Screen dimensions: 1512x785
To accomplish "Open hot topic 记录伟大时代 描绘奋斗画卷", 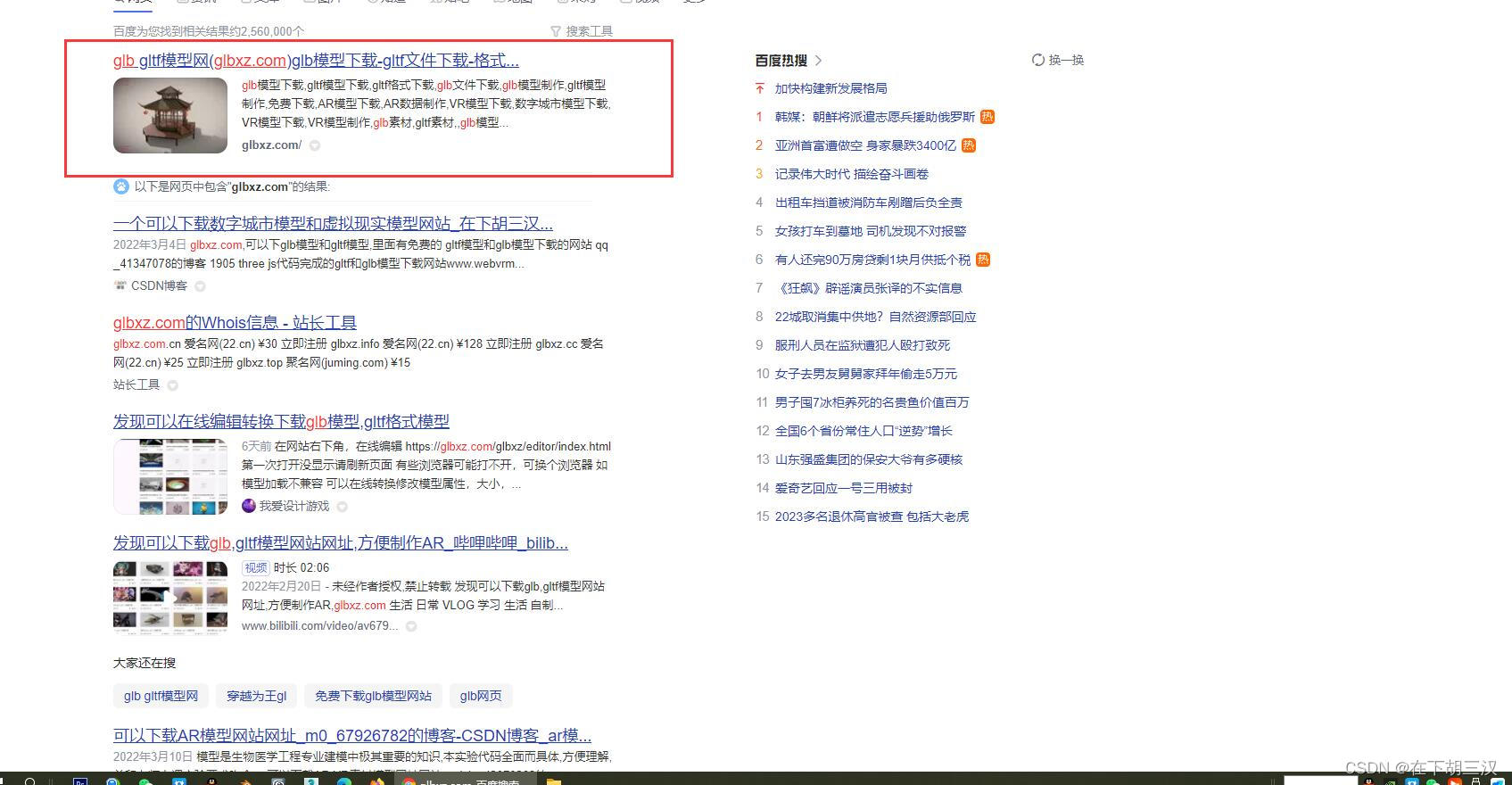I will tap(852, 174).
